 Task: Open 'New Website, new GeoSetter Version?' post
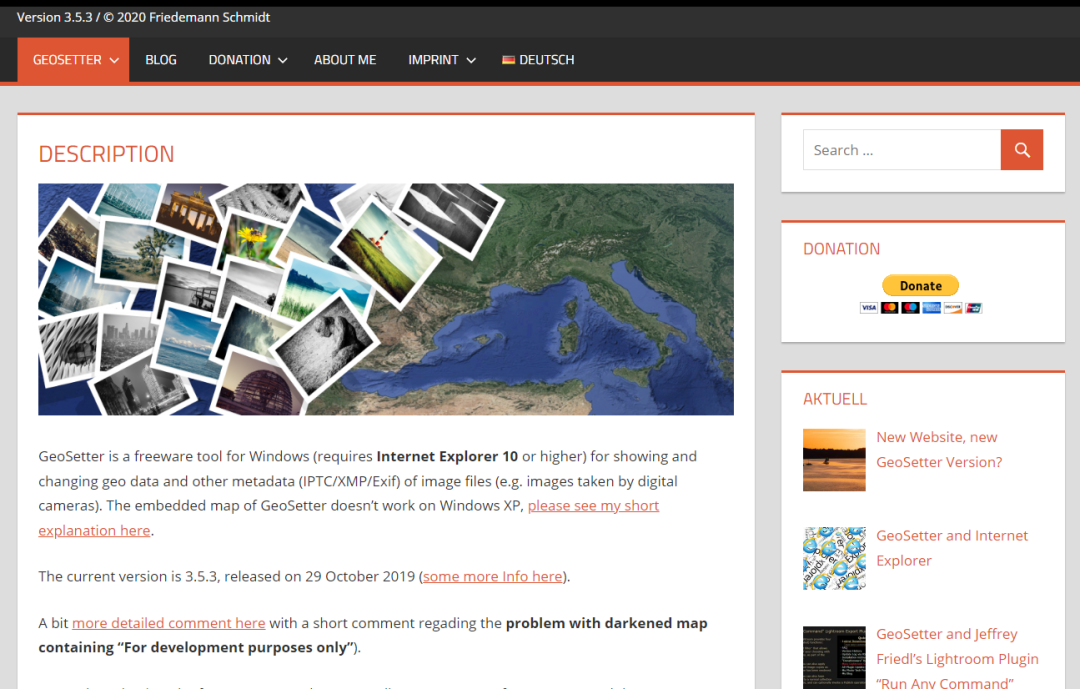tap(939, 449)
